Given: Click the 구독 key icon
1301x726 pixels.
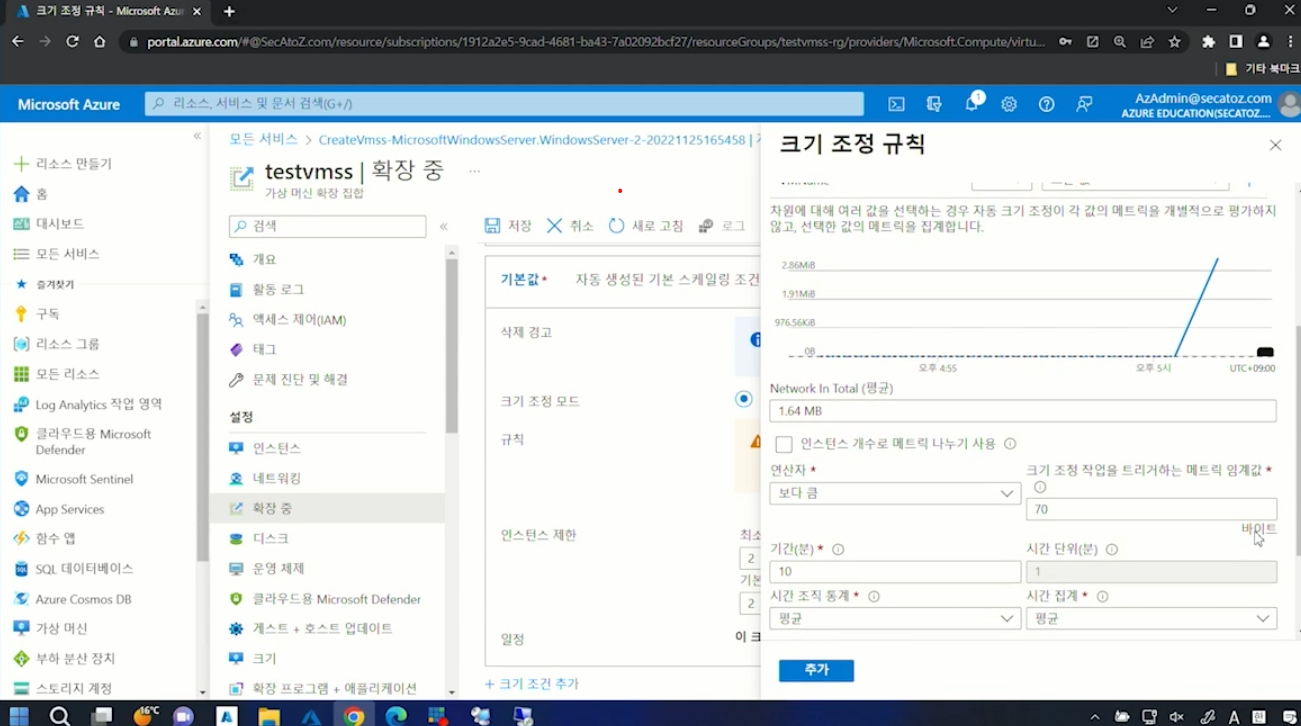Looking at the screenshot, I should 21,313.
